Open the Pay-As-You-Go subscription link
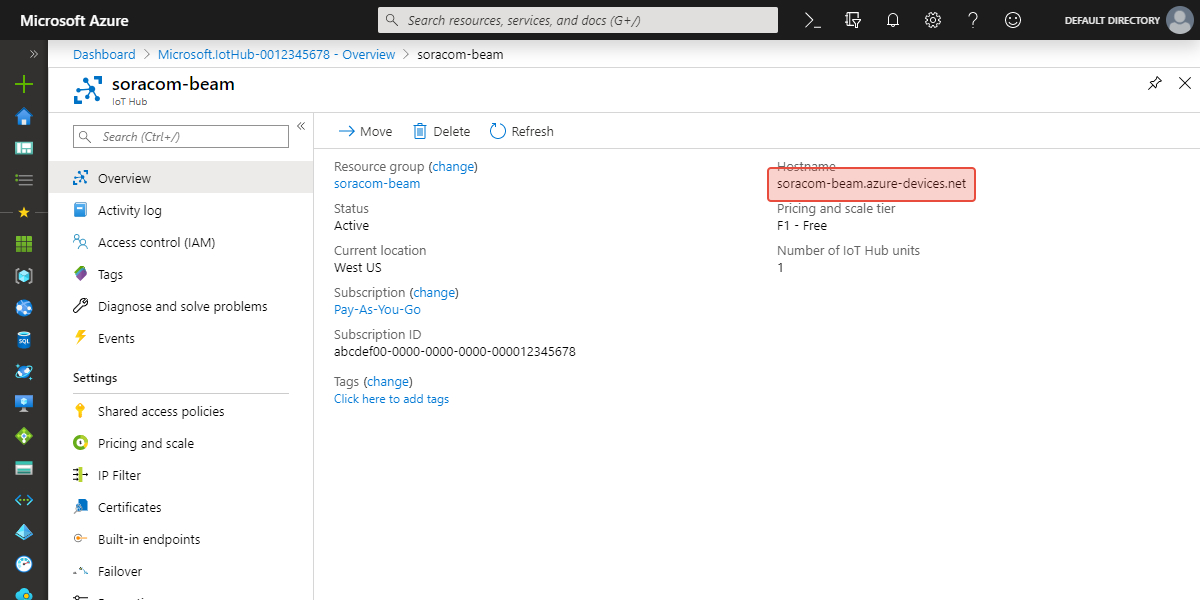Screen dimensions: 1200x600 [377, 310]
